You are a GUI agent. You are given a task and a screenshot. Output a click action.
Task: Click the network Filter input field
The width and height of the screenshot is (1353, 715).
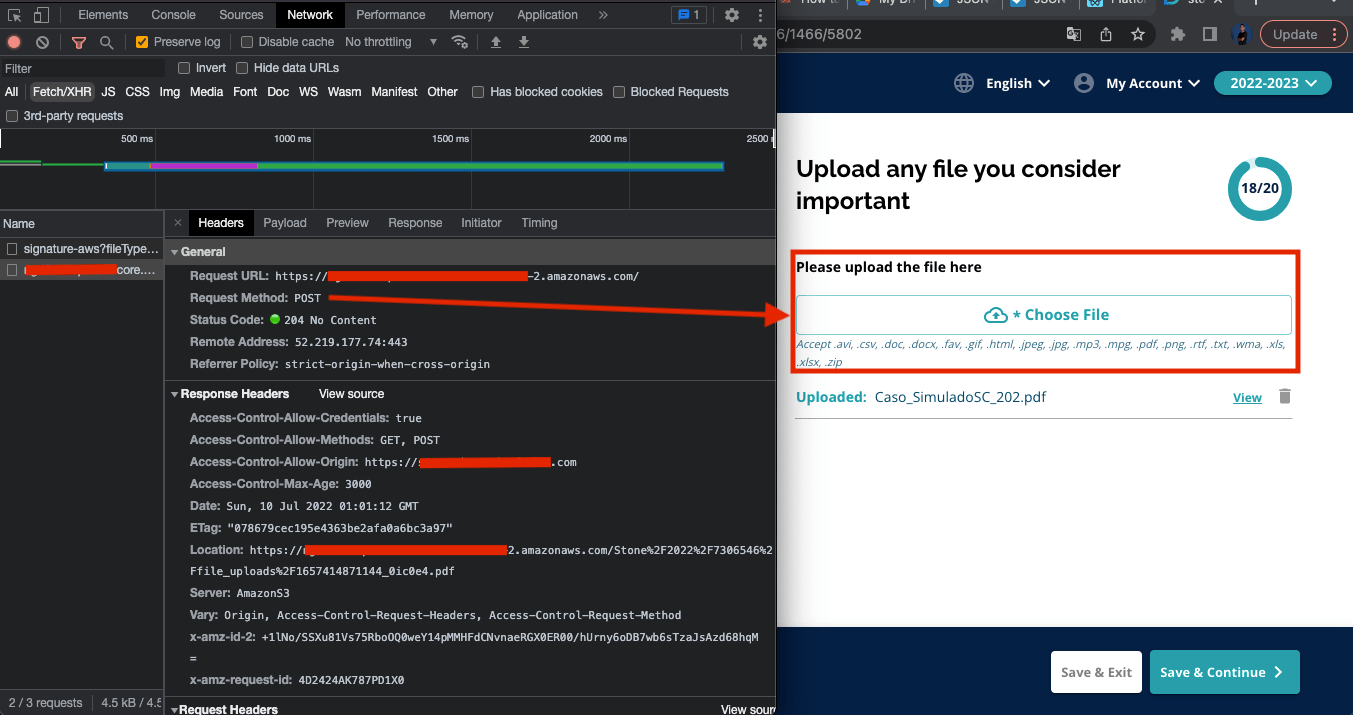tap(84, 68)
